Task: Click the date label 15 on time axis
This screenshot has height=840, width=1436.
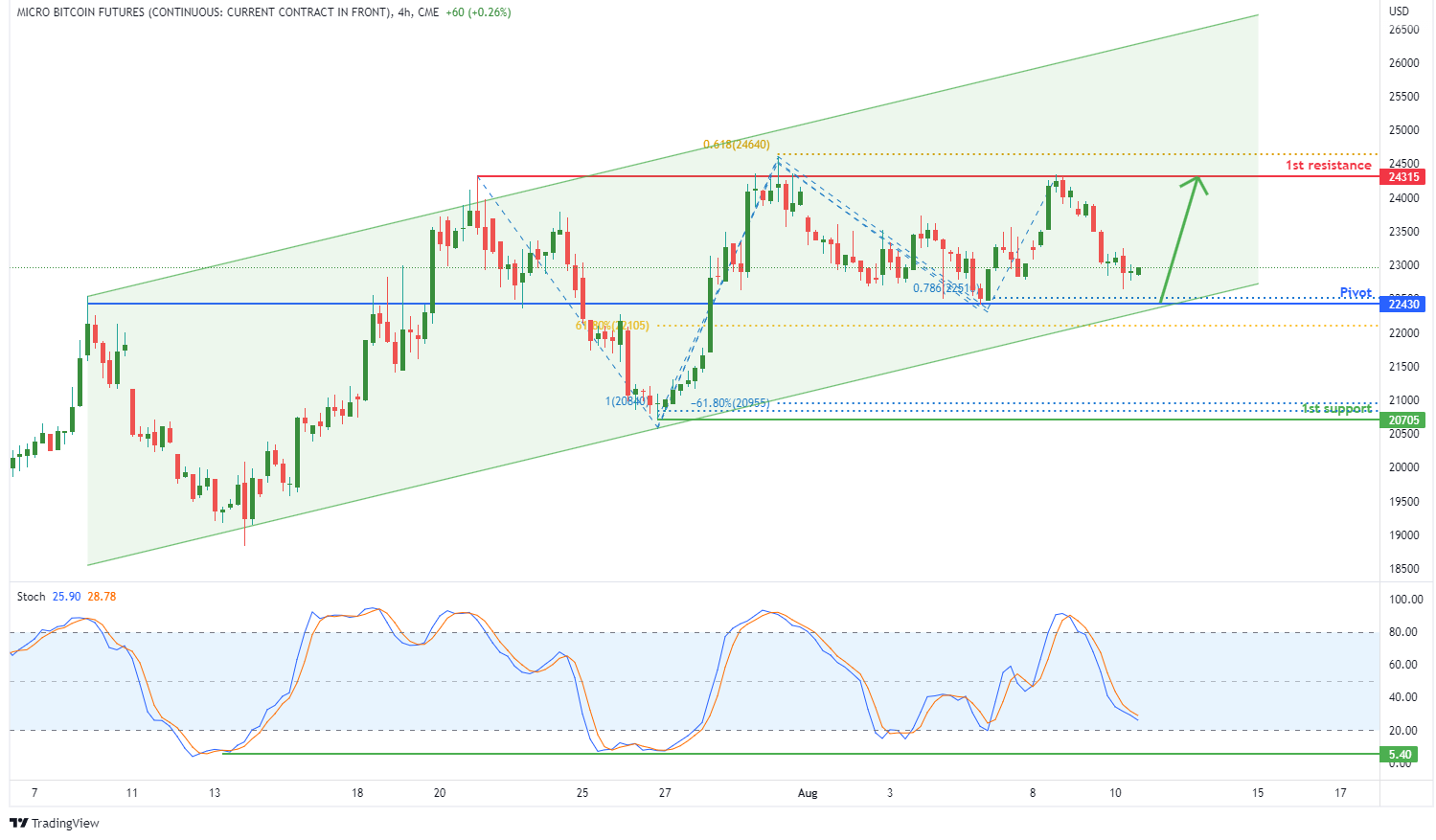Action: (x=1258, y=793)
